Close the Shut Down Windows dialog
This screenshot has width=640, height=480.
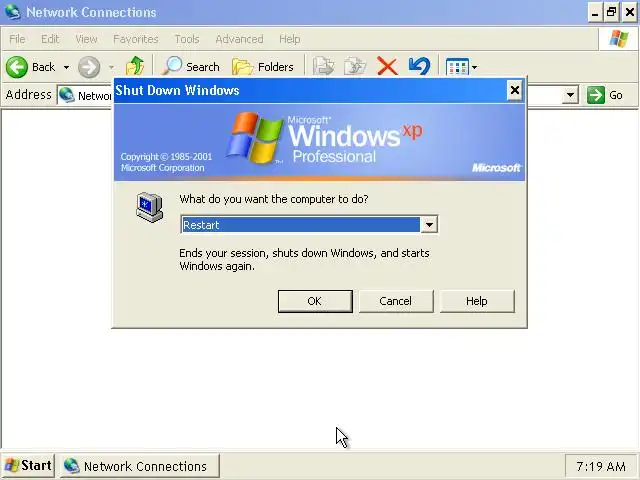(x=515, y=90)
